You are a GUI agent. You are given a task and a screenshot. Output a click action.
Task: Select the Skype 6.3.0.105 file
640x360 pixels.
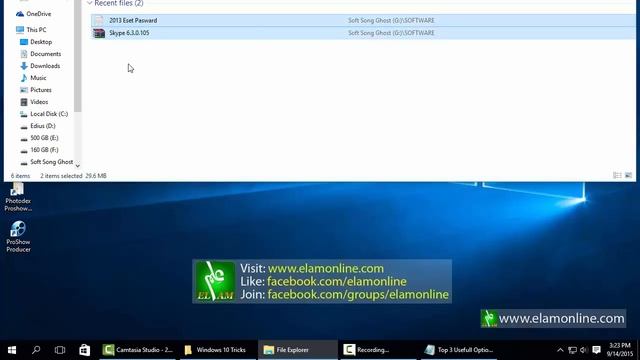pyautogui.click(x=362, y=33)
